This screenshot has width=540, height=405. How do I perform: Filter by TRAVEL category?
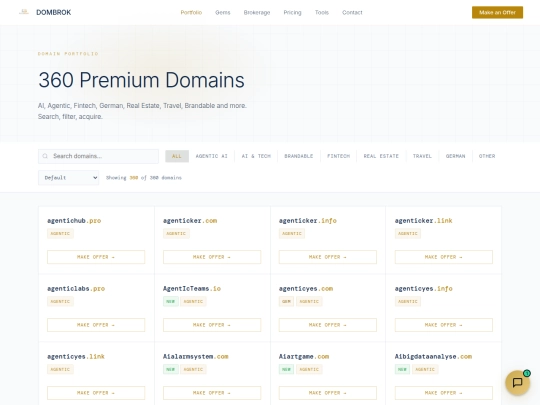click(422, 156)
